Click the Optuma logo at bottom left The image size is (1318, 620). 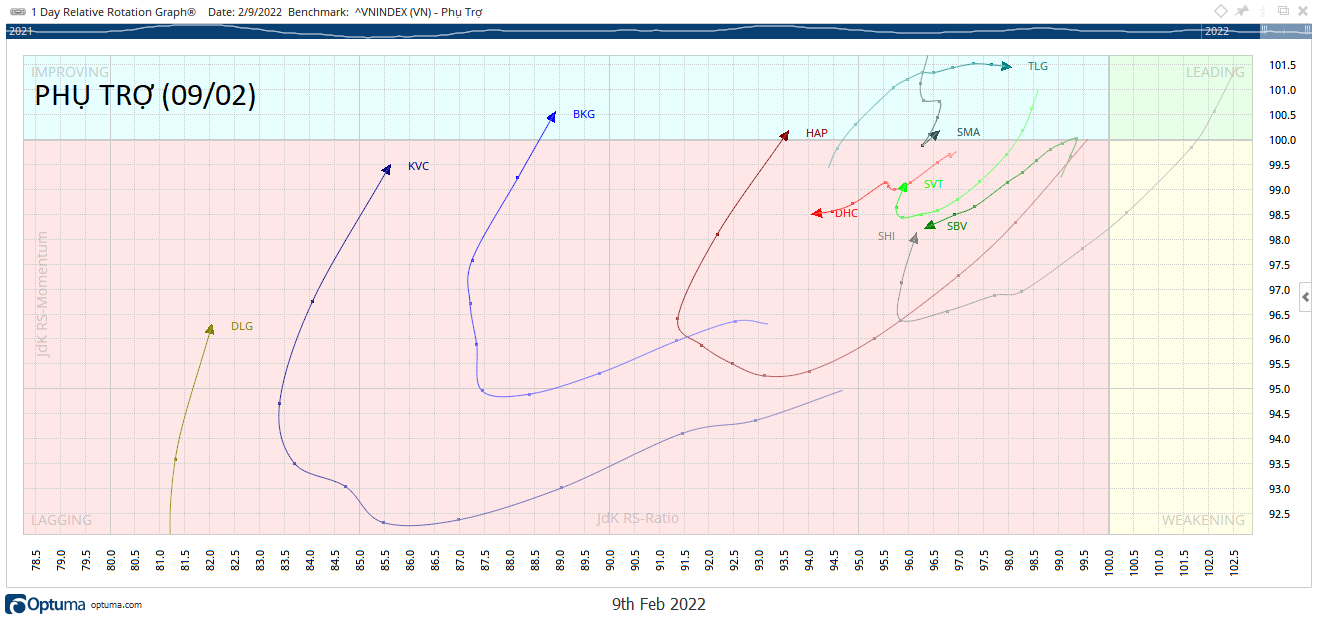pos(46,604)
